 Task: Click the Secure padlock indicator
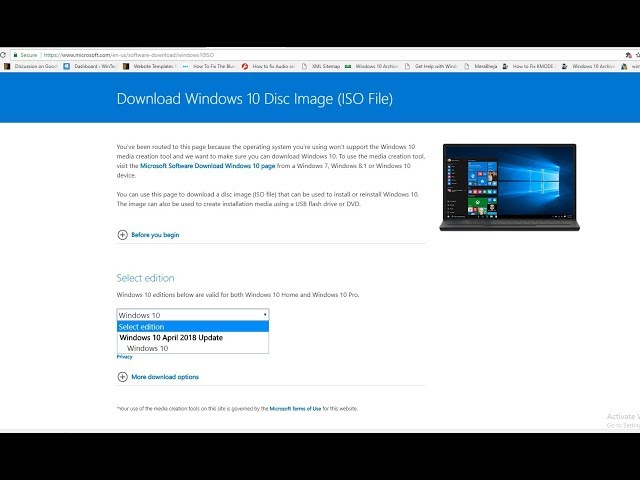25,55
